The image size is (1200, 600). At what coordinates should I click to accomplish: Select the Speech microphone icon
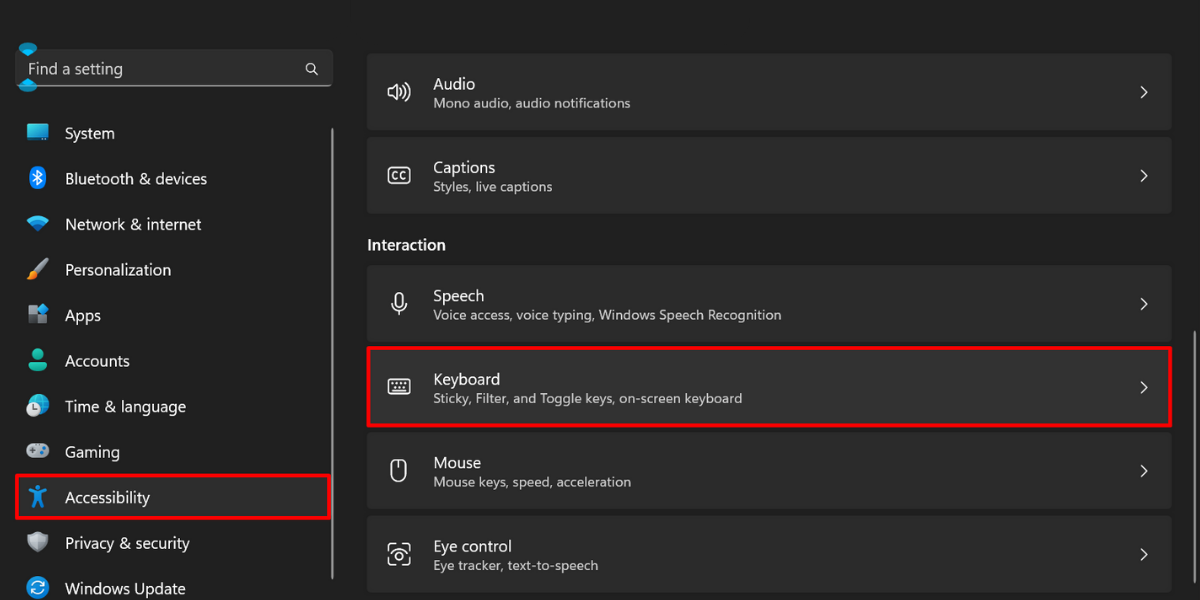coord(399,304)
